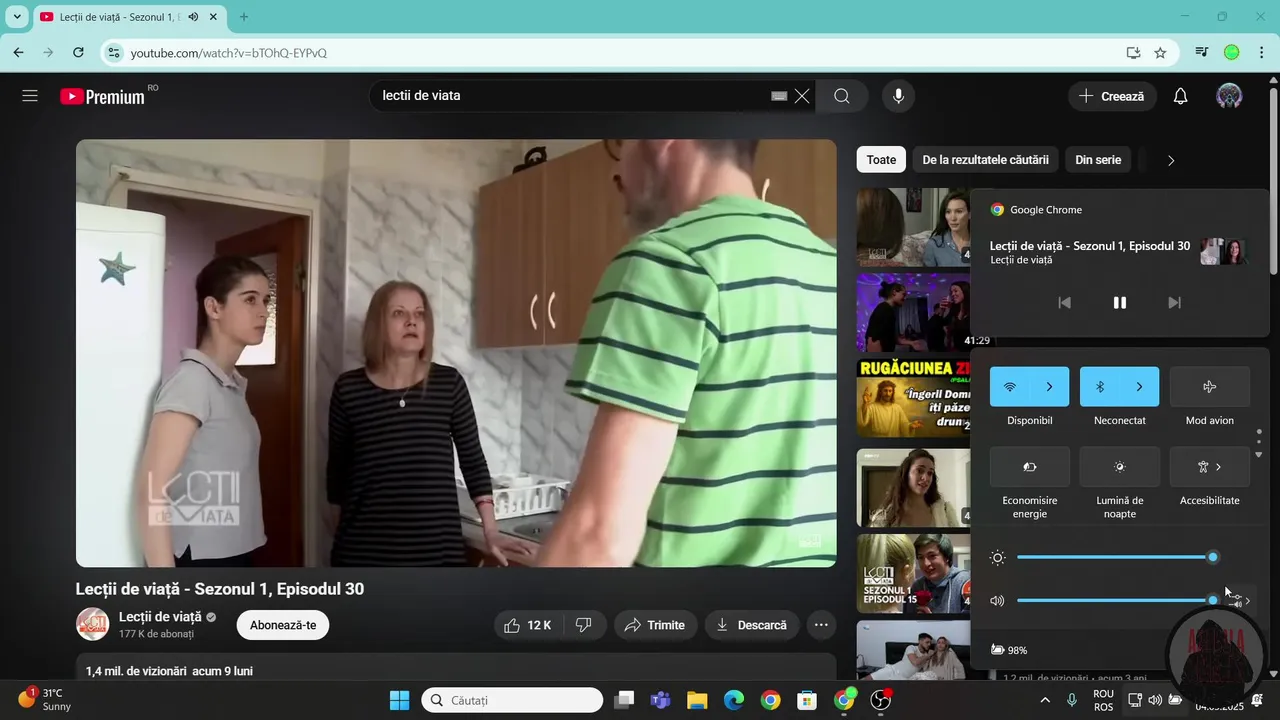1280x720 pixels.
Task: Click the Trimite share button
Action: [655, 625]
